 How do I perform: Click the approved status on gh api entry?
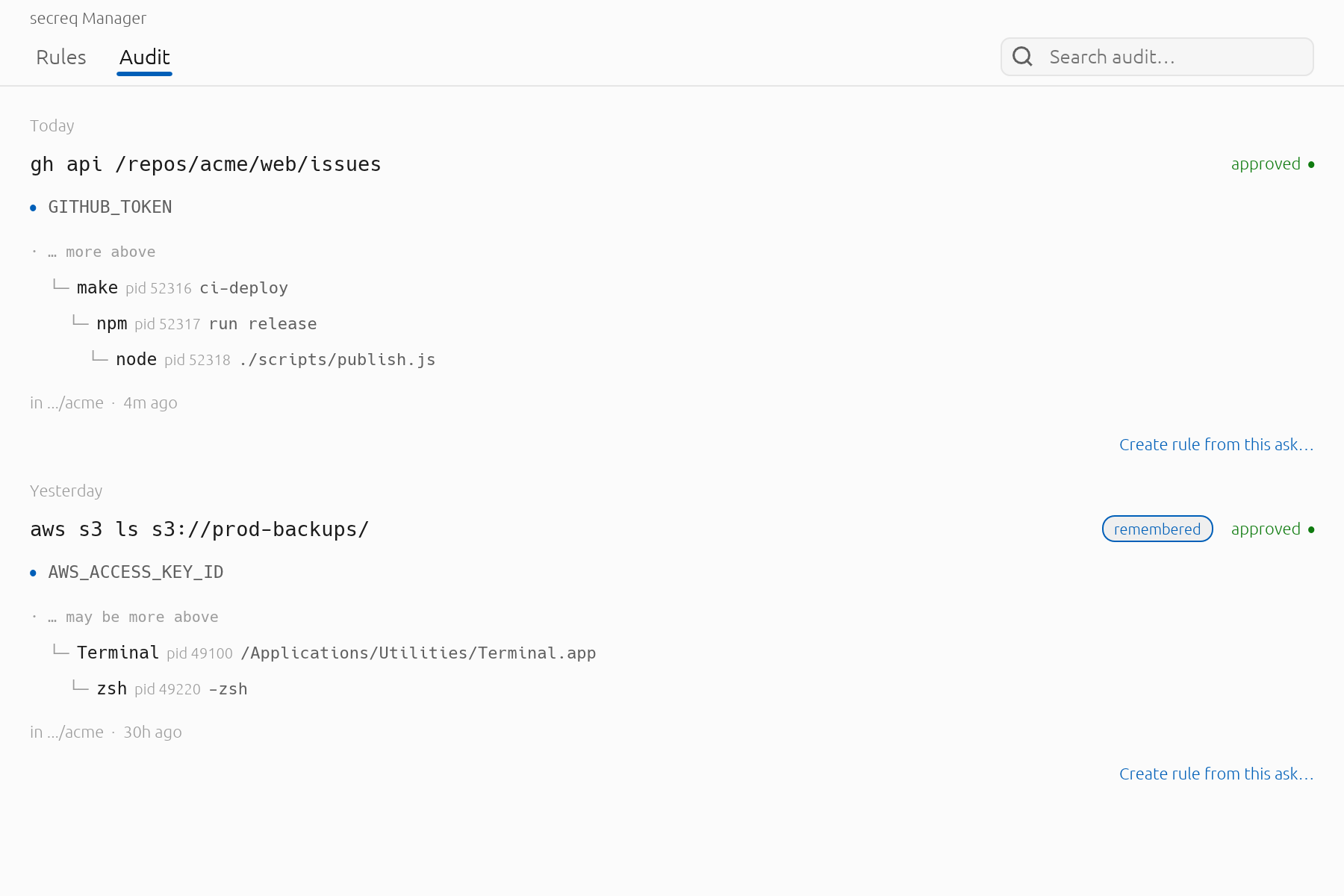(1272, 164)
